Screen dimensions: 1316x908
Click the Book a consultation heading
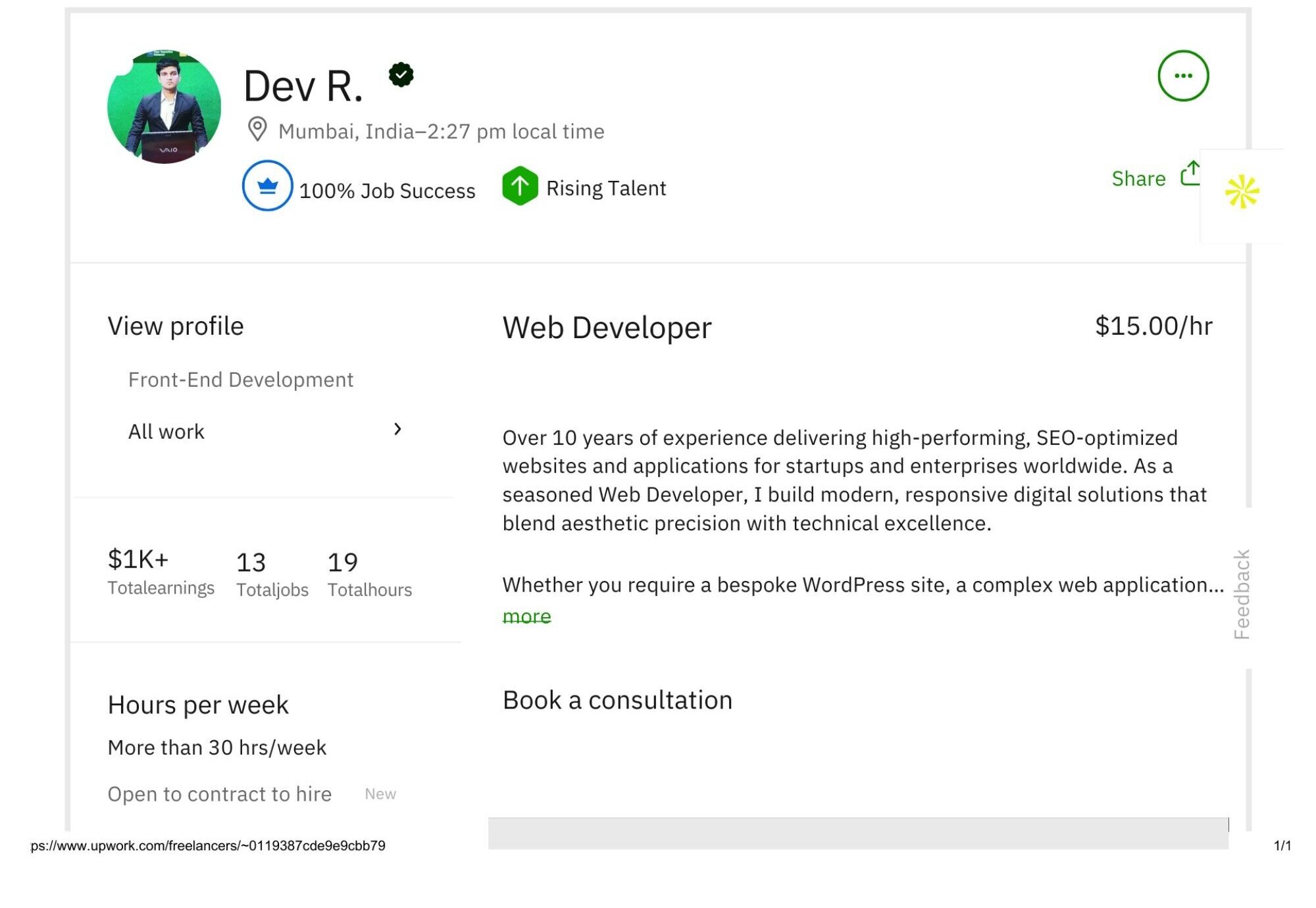[617, 700]
